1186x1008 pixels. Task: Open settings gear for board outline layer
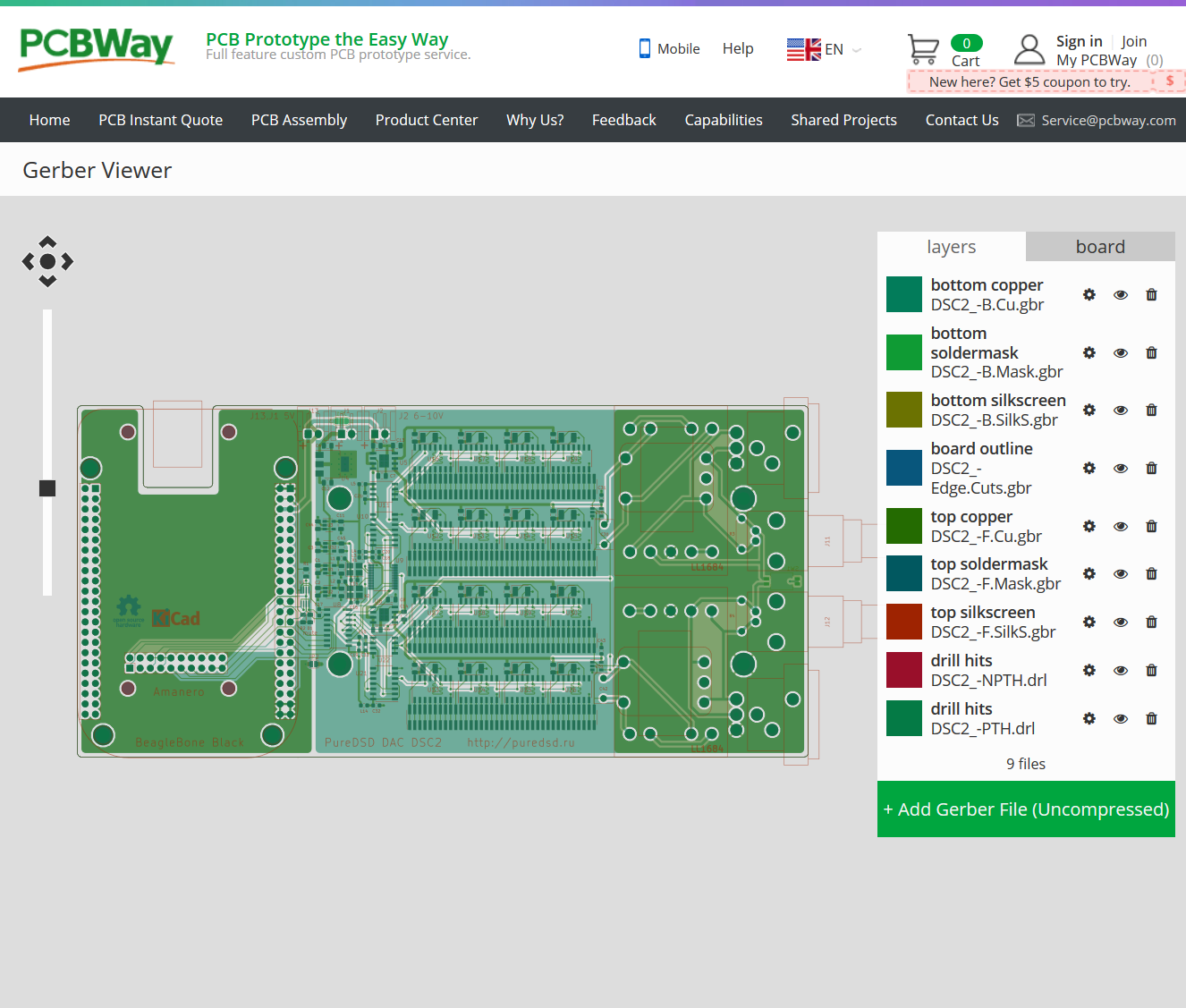coord(1089,468)
